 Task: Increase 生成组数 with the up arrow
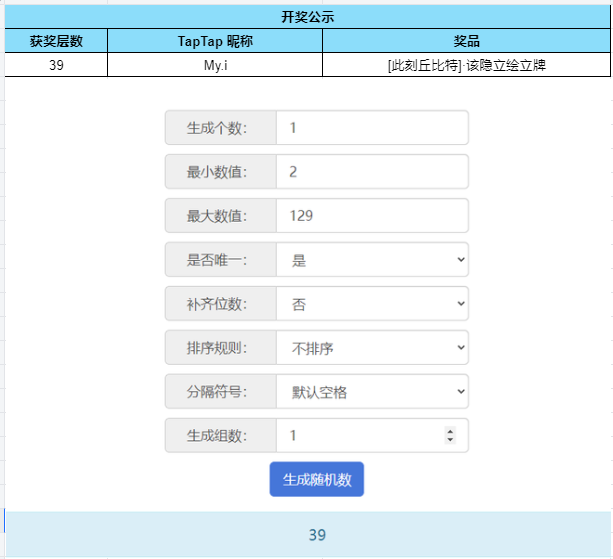450,432
